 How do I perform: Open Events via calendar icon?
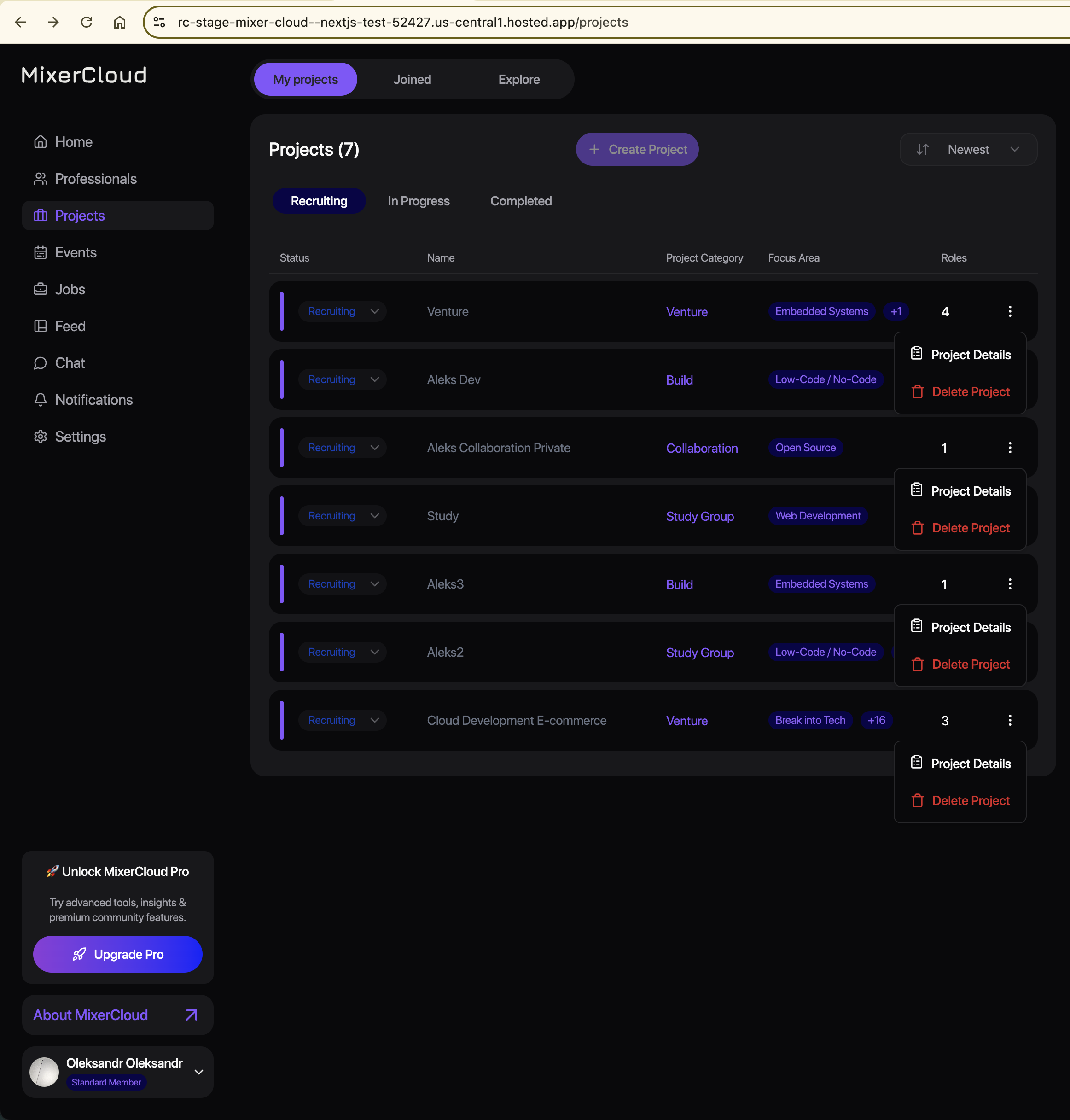point(40,252)
